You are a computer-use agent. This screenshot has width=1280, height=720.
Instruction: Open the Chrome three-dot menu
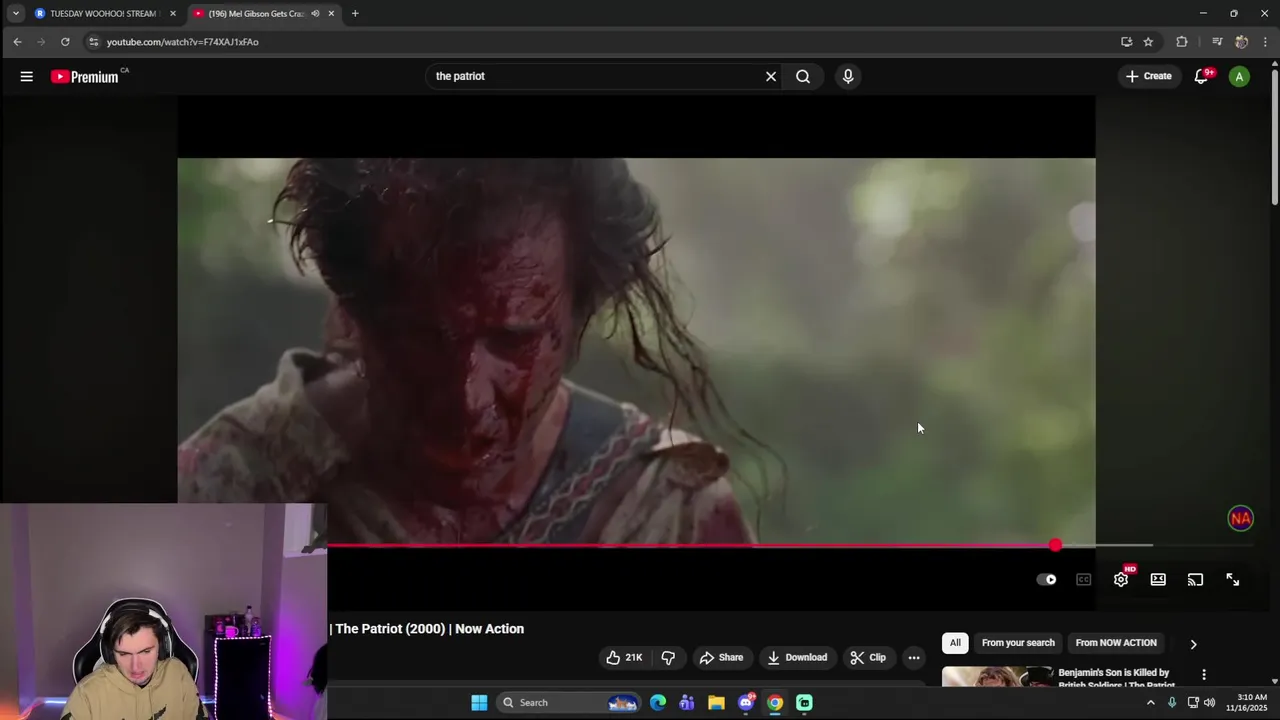click(1265, 42)
